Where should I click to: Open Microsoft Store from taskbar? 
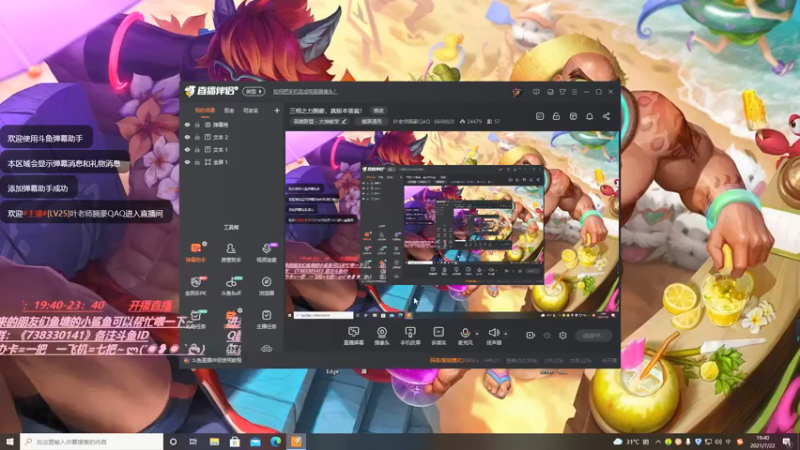point(235,441)
